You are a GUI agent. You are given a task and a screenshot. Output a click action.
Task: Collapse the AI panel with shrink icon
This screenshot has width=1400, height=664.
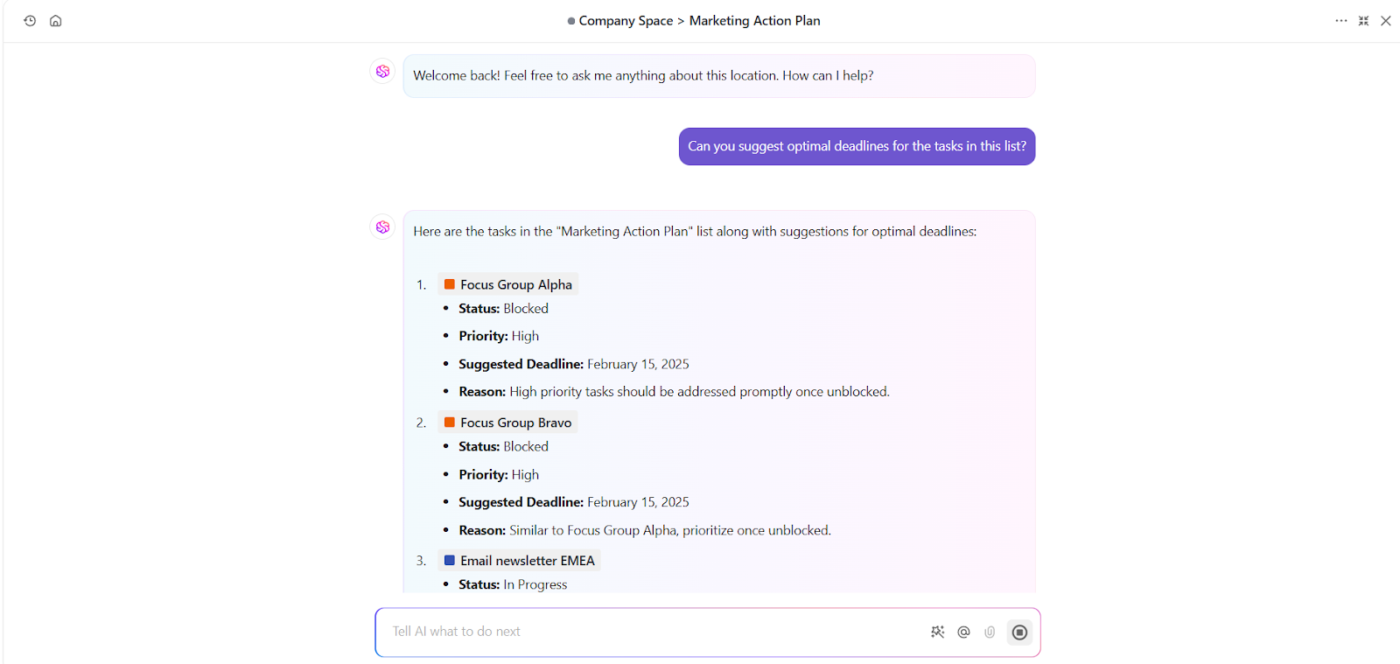(1363, 21)
